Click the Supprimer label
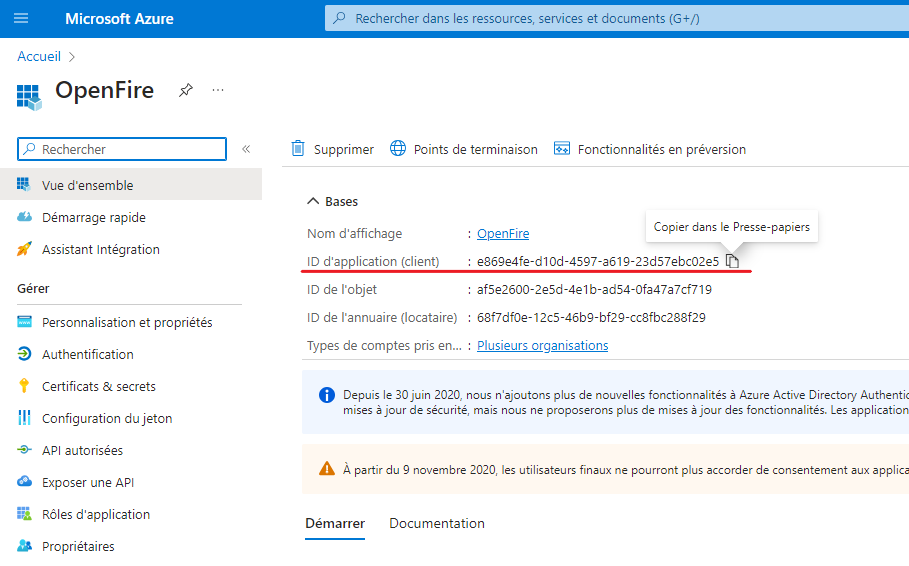 point(344,150)
